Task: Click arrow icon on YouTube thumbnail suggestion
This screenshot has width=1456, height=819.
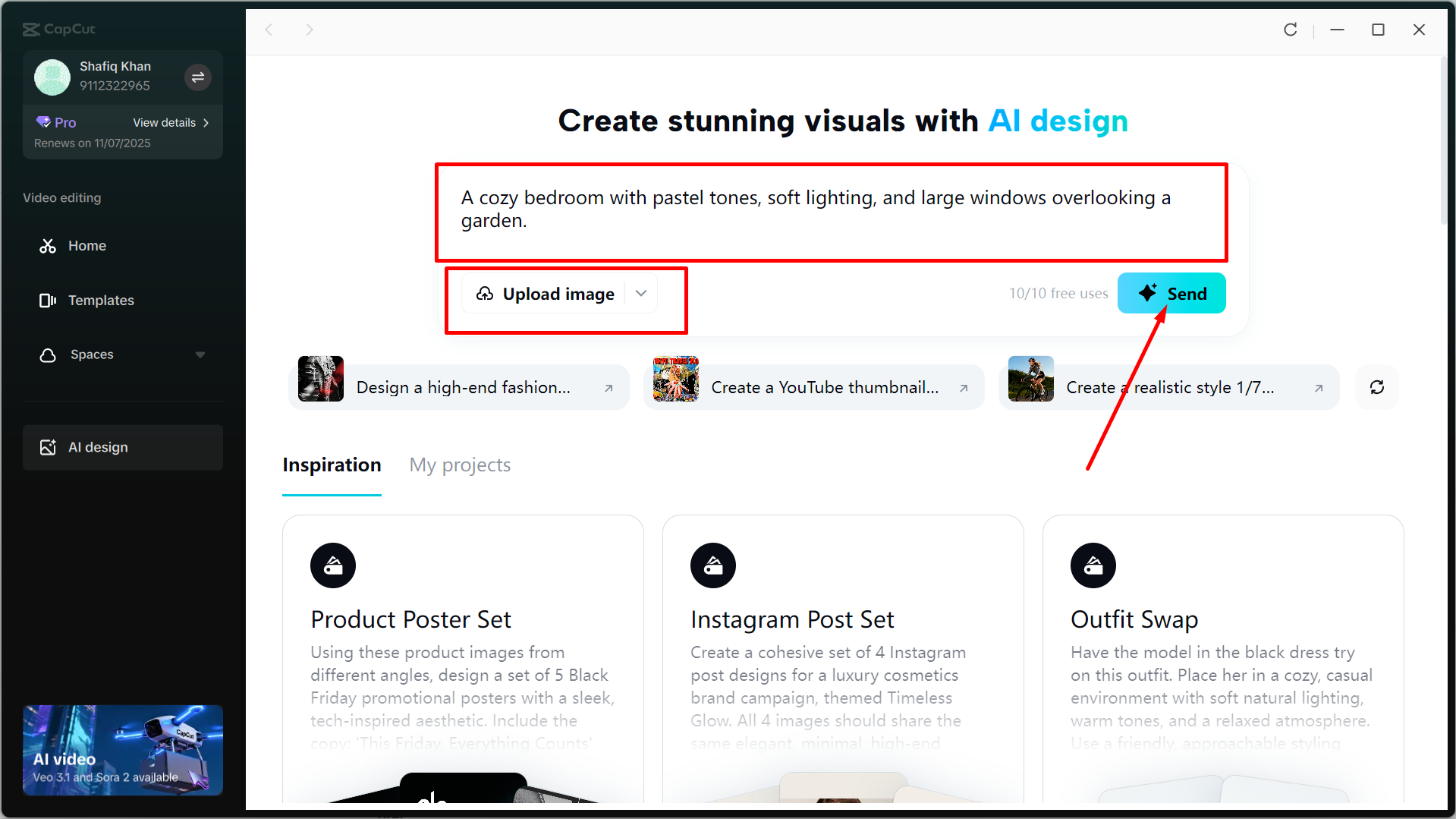Action: click(x=964, y=388)
